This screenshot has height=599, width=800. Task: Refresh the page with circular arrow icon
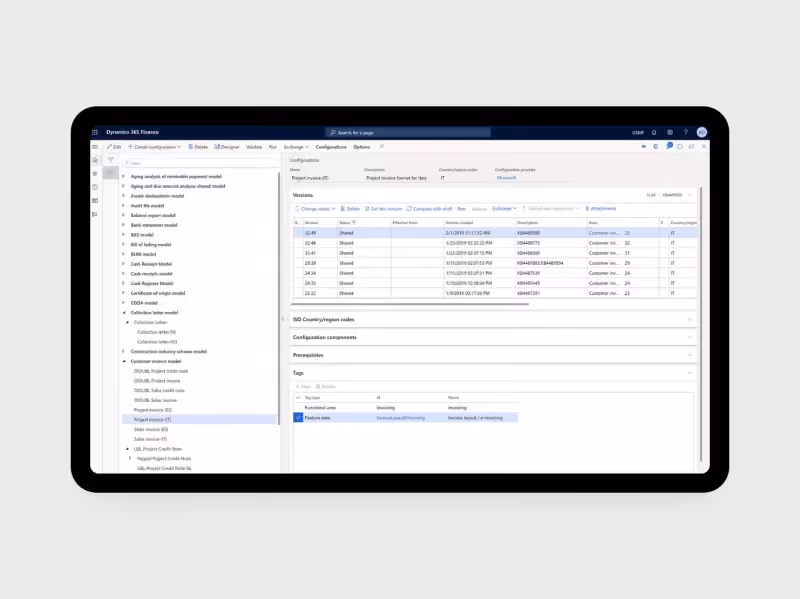point(680,147)
